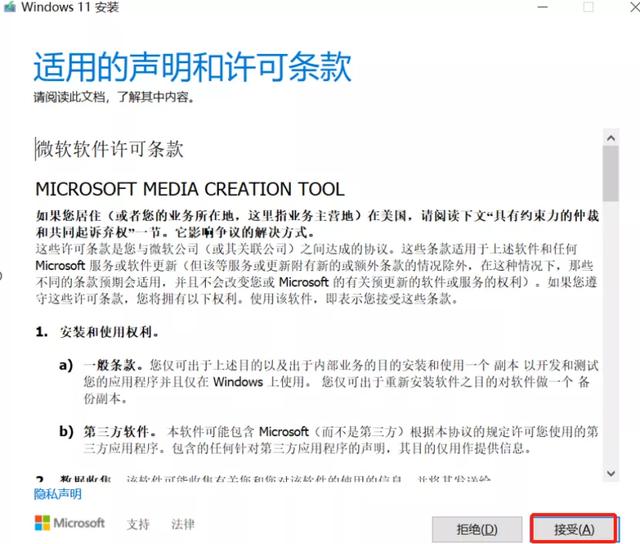Click the Windows 11 安装 title bar icon
640x544 pixels.
9,7
